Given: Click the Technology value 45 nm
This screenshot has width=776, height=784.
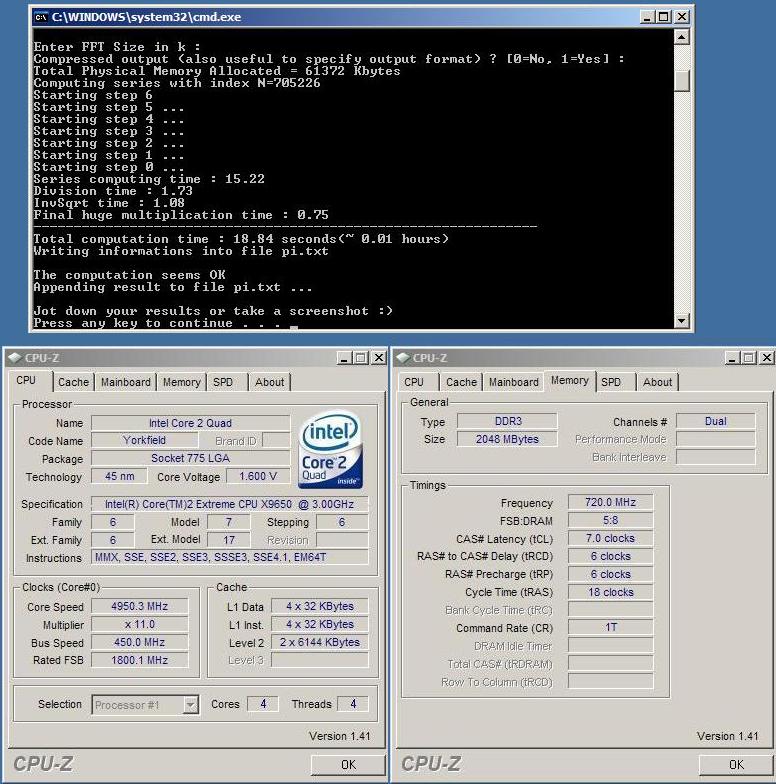Looking at the screenshot, I should coord(120,476).
